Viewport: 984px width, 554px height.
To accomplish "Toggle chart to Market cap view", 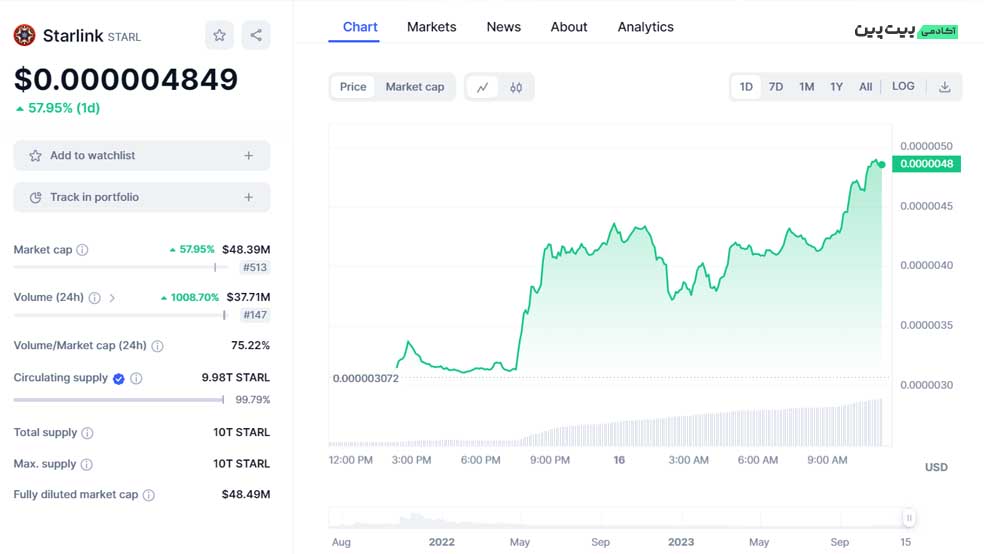I will pyautogui.click(x=414, y=87).
